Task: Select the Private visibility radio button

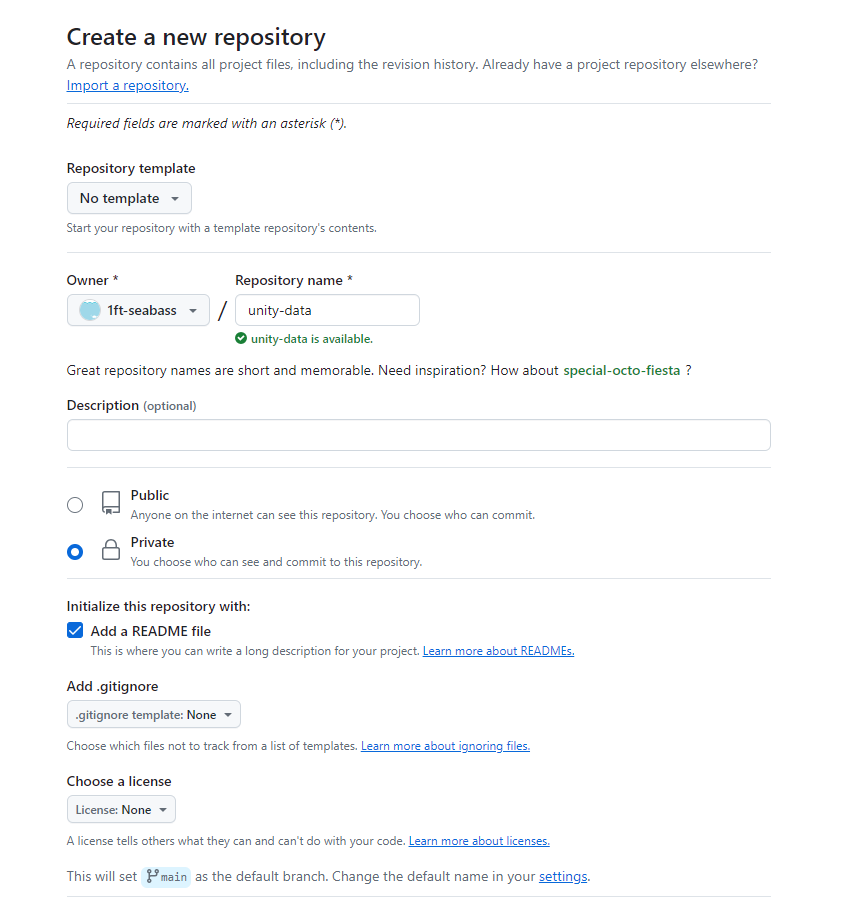Action: (x=75, y=552)
